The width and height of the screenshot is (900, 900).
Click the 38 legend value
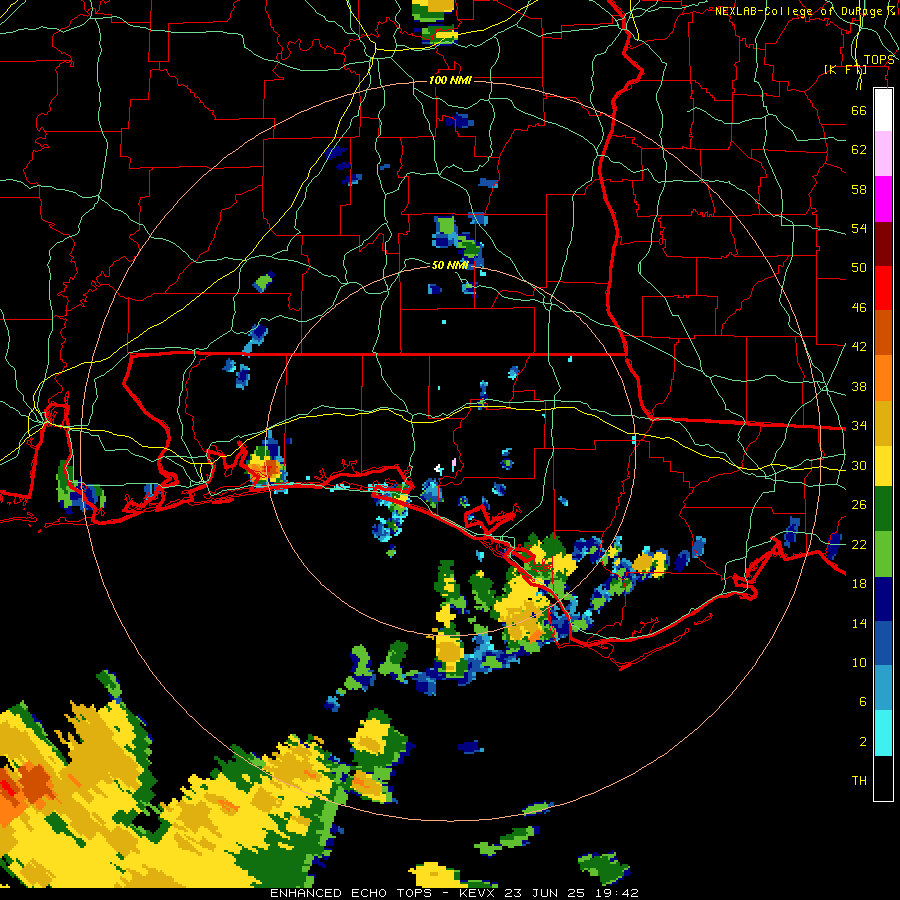coord(859,386)
